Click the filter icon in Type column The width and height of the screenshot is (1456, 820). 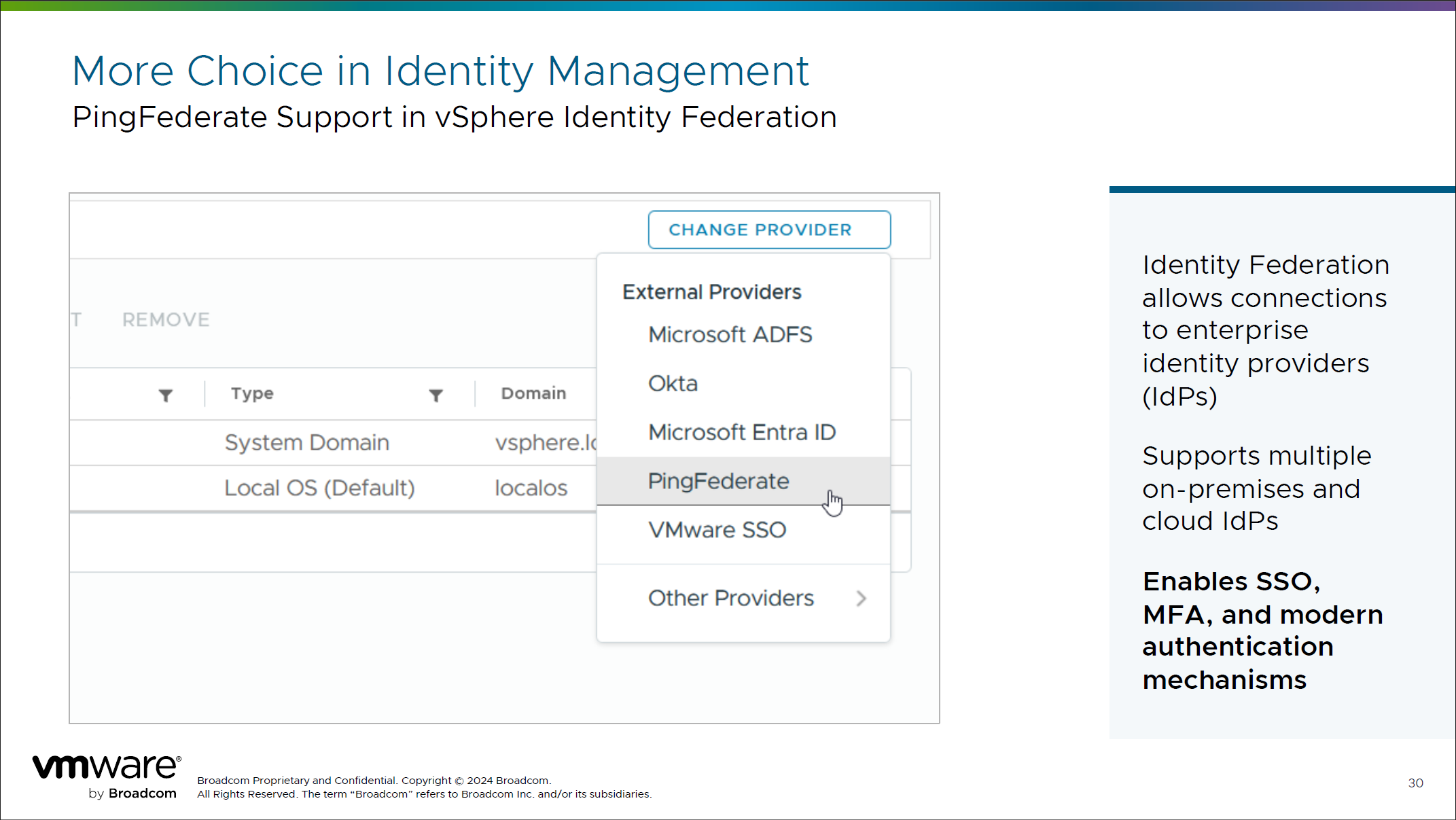pyautogui.click(x=436, y=395)
